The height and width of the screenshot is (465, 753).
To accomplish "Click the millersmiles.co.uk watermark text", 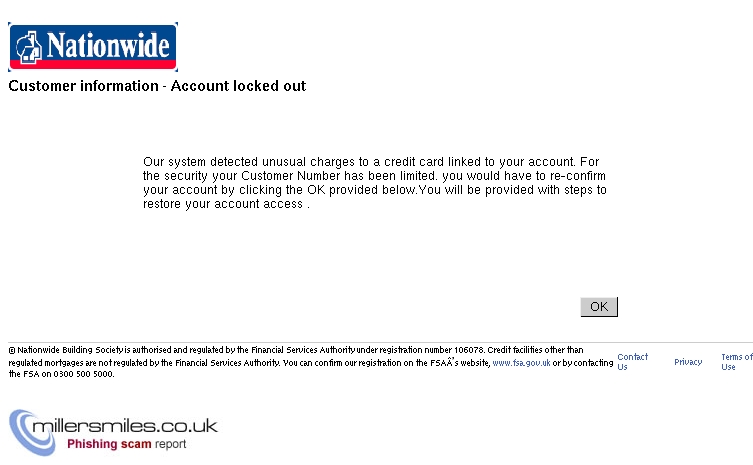I will (x=125, y=426).
